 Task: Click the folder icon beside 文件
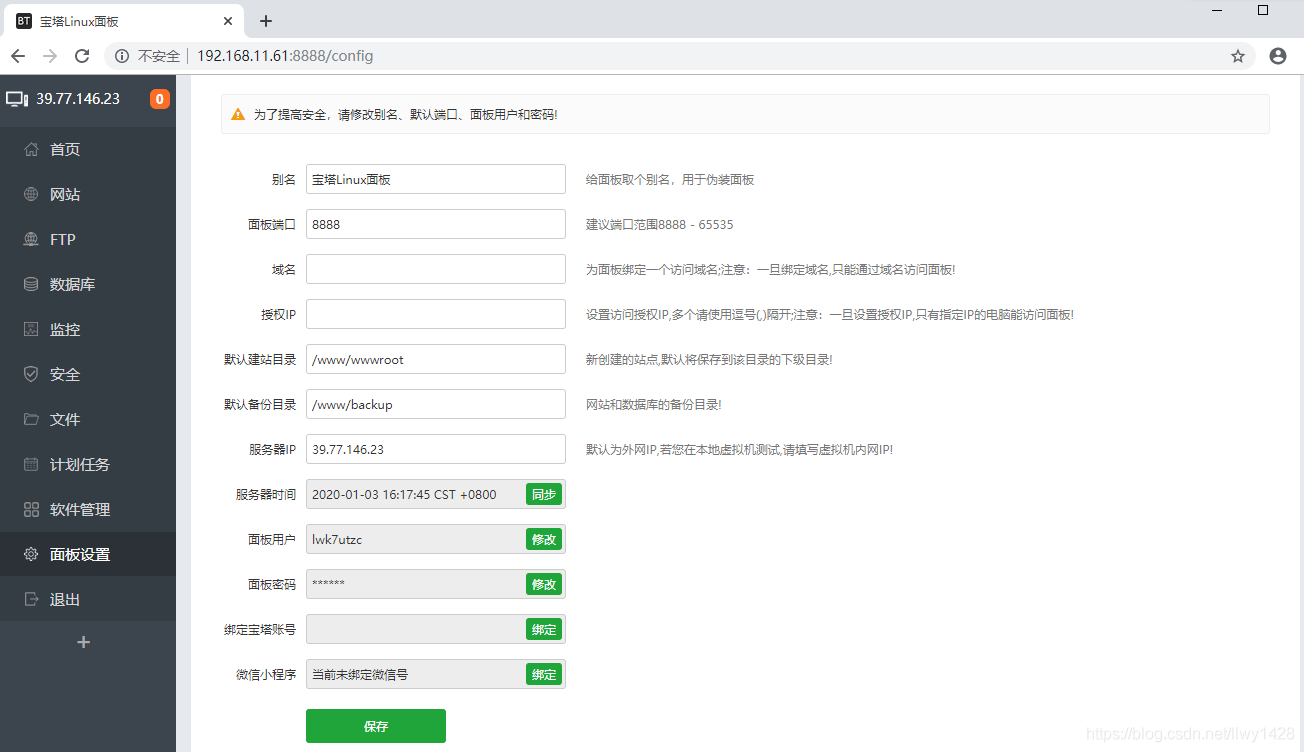point(31,419)
